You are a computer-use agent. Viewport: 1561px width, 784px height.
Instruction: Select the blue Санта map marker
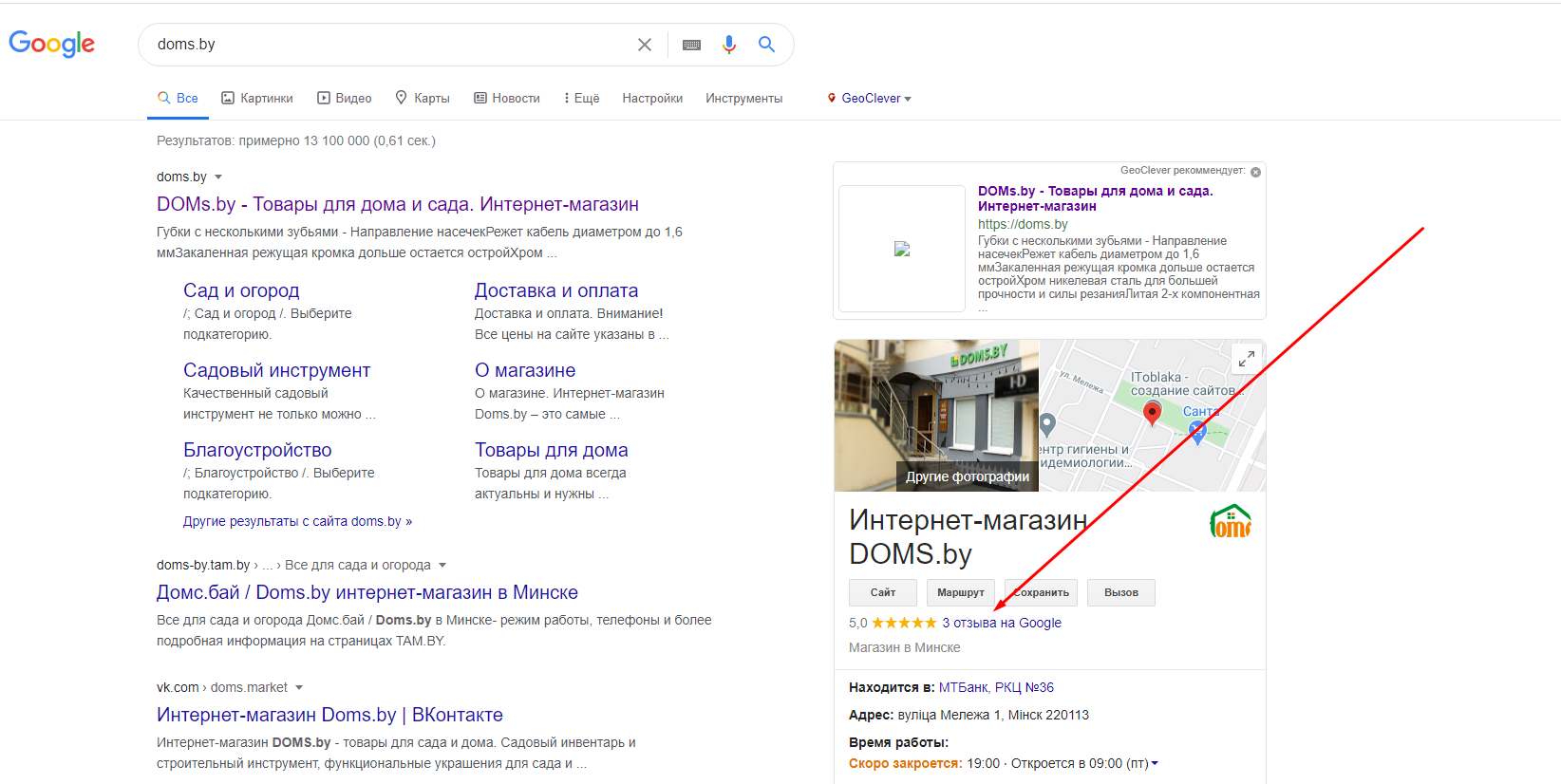click(x=1198, y=433)
